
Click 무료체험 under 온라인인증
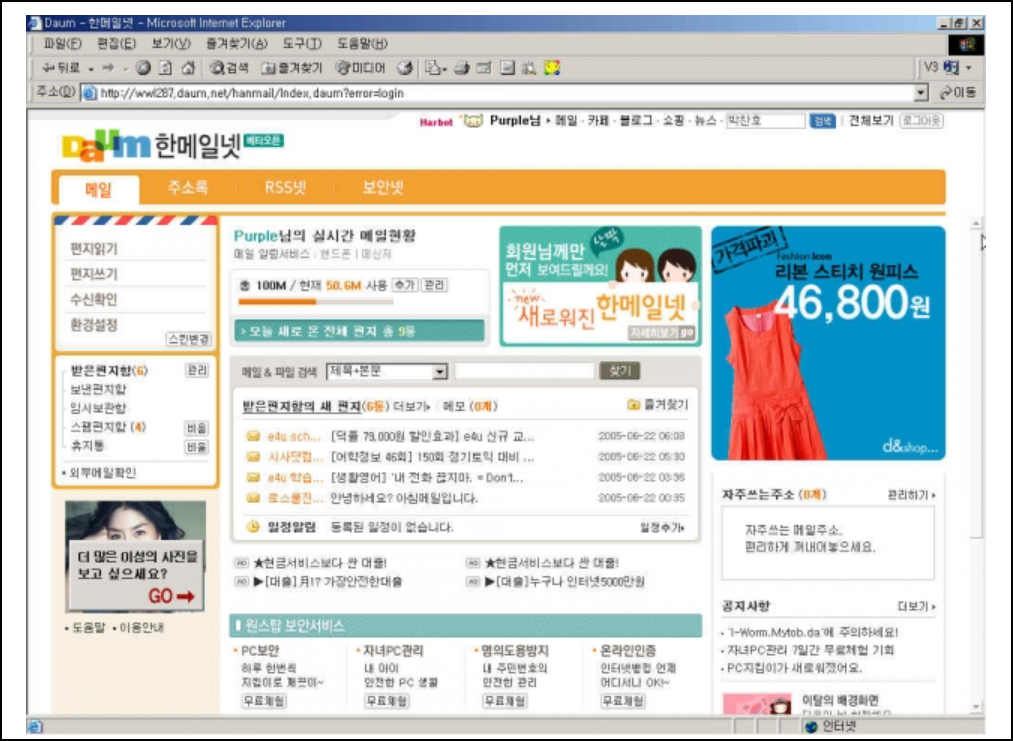click(x=623, y=701)
